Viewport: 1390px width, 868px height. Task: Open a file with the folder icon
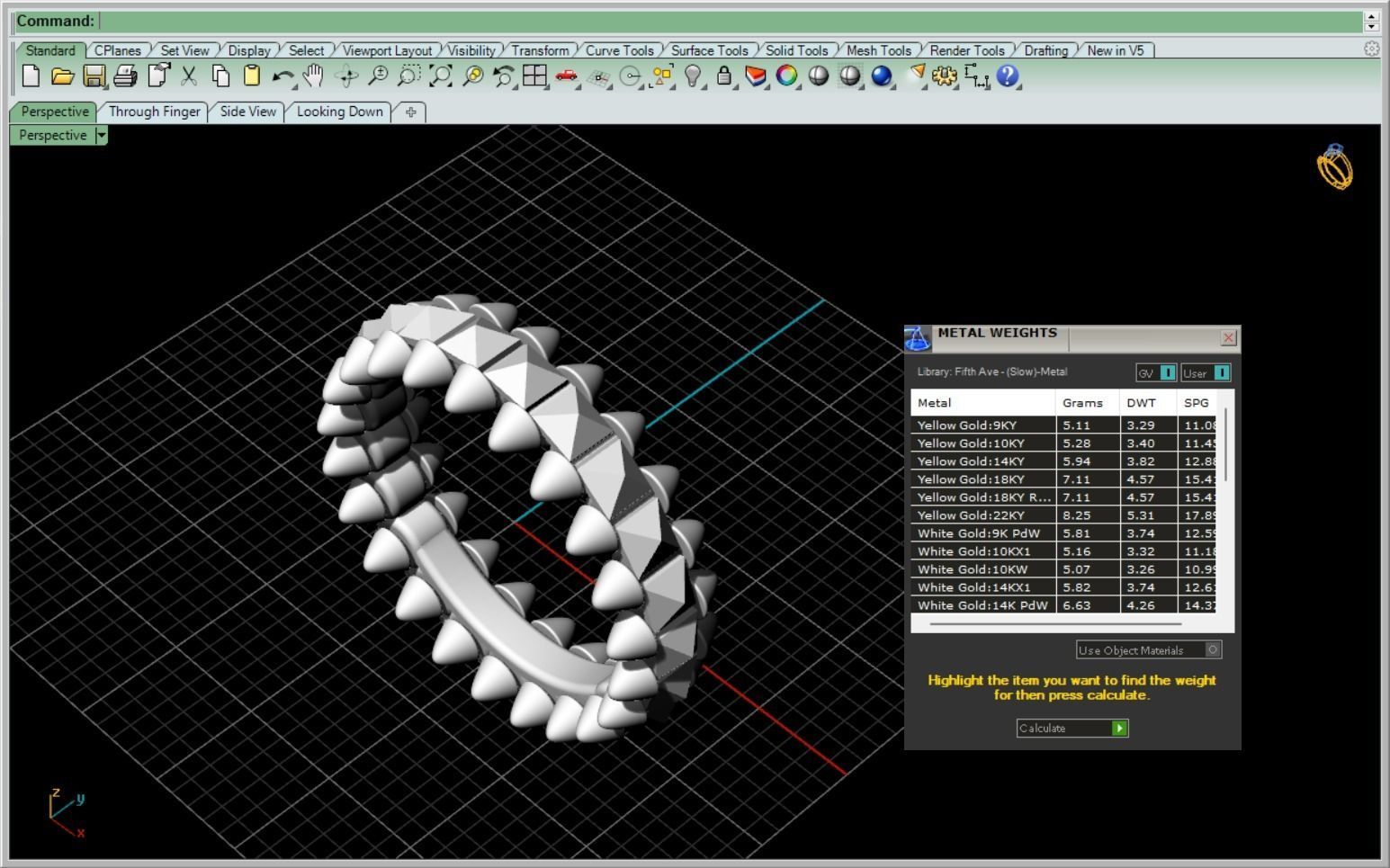62,76
